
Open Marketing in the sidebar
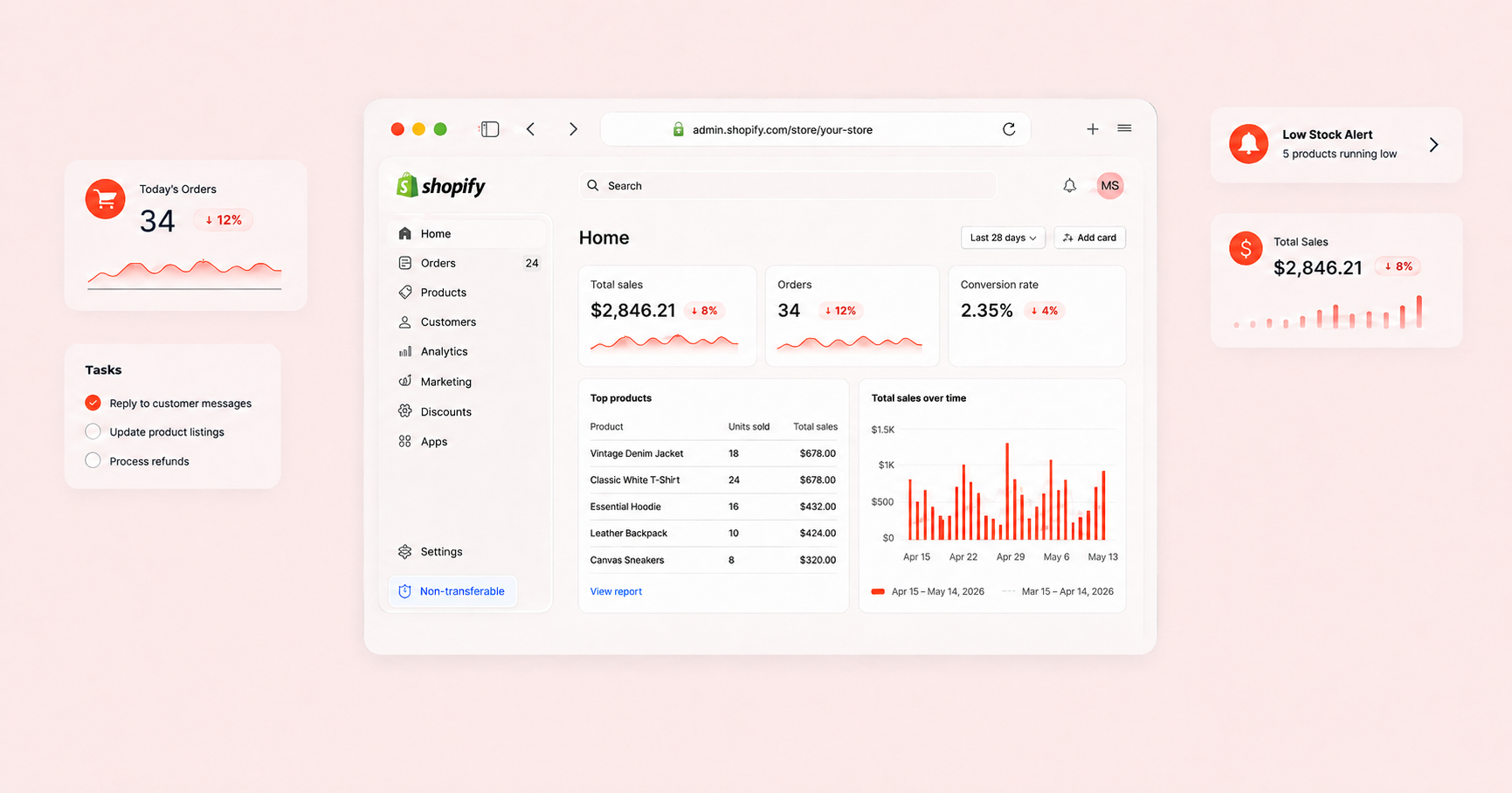click(x=468, y=381)
